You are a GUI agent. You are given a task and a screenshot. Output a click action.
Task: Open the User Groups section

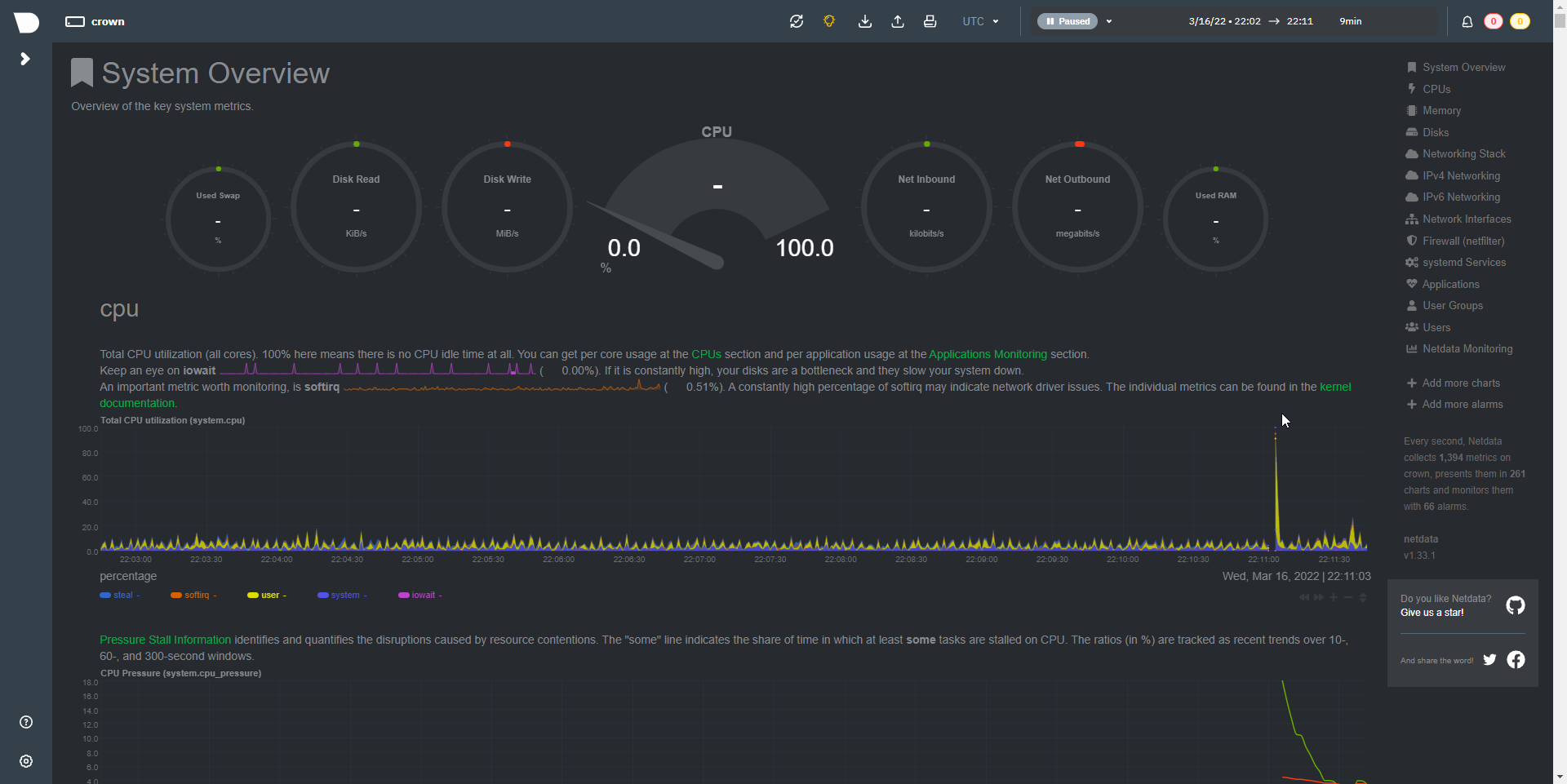point(1445,306)
